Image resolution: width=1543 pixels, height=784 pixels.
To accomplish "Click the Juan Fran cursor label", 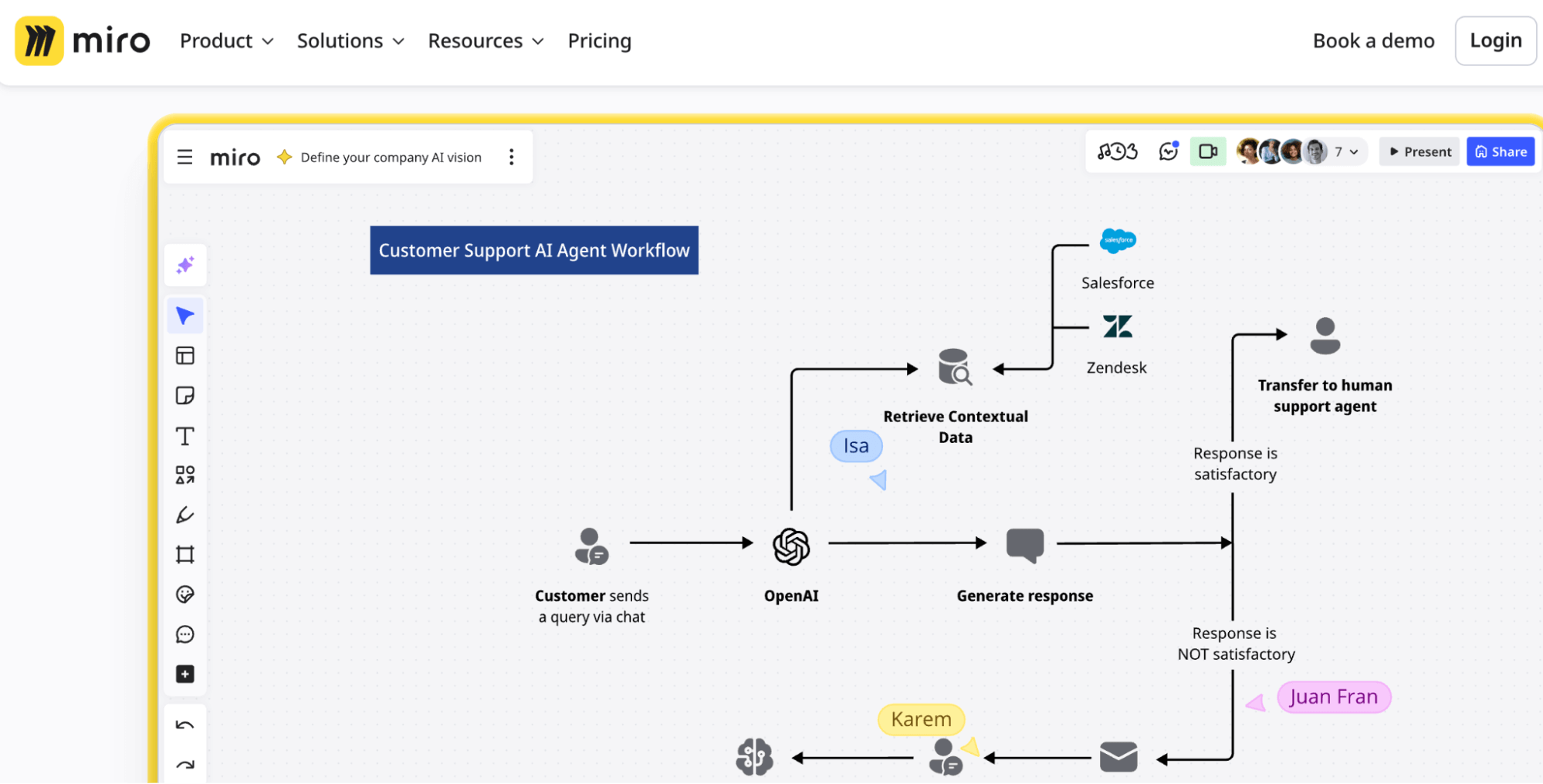I will [x=1334, y=698].
